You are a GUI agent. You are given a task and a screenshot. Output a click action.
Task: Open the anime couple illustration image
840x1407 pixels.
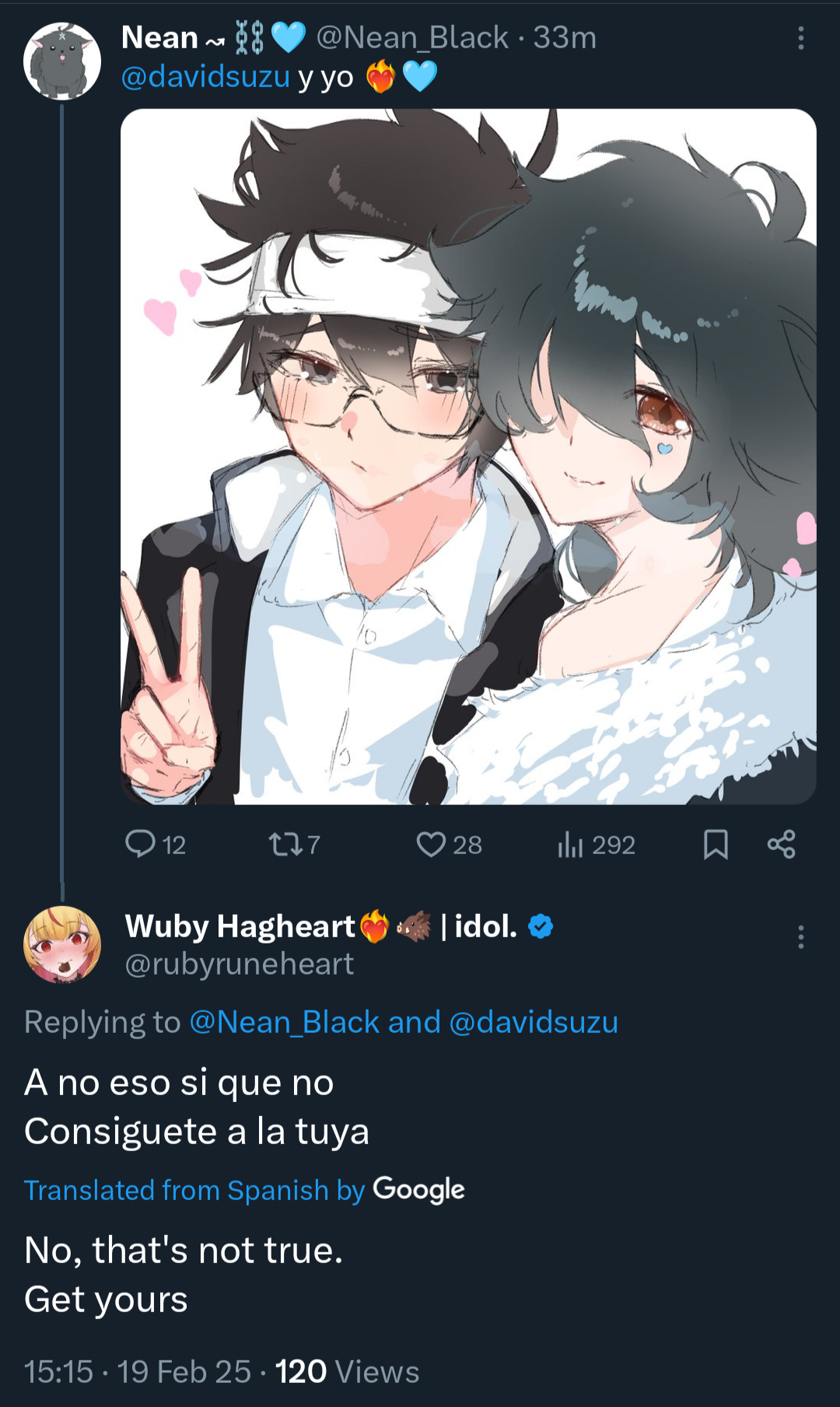tap(468, 457)
